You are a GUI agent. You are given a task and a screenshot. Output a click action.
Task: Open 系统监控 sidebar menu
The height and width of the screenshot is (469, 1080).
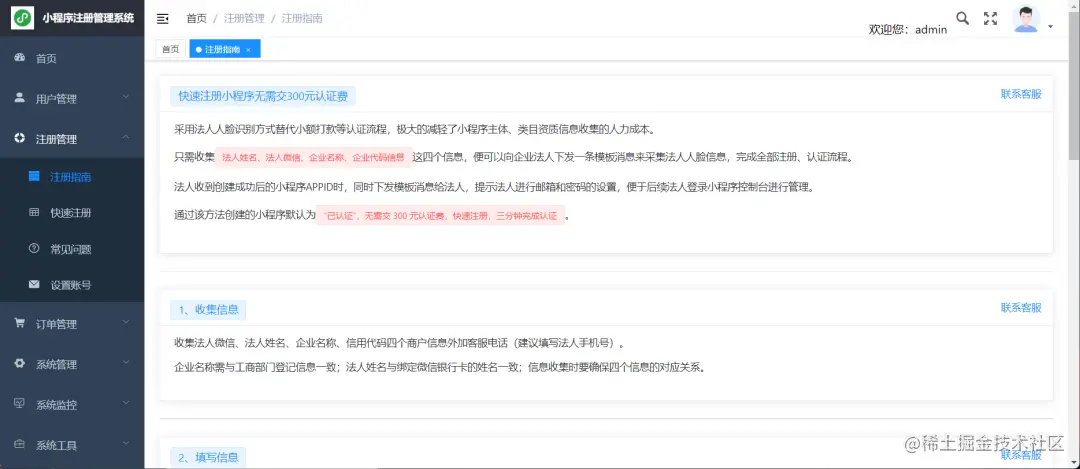tap(72, 404)
